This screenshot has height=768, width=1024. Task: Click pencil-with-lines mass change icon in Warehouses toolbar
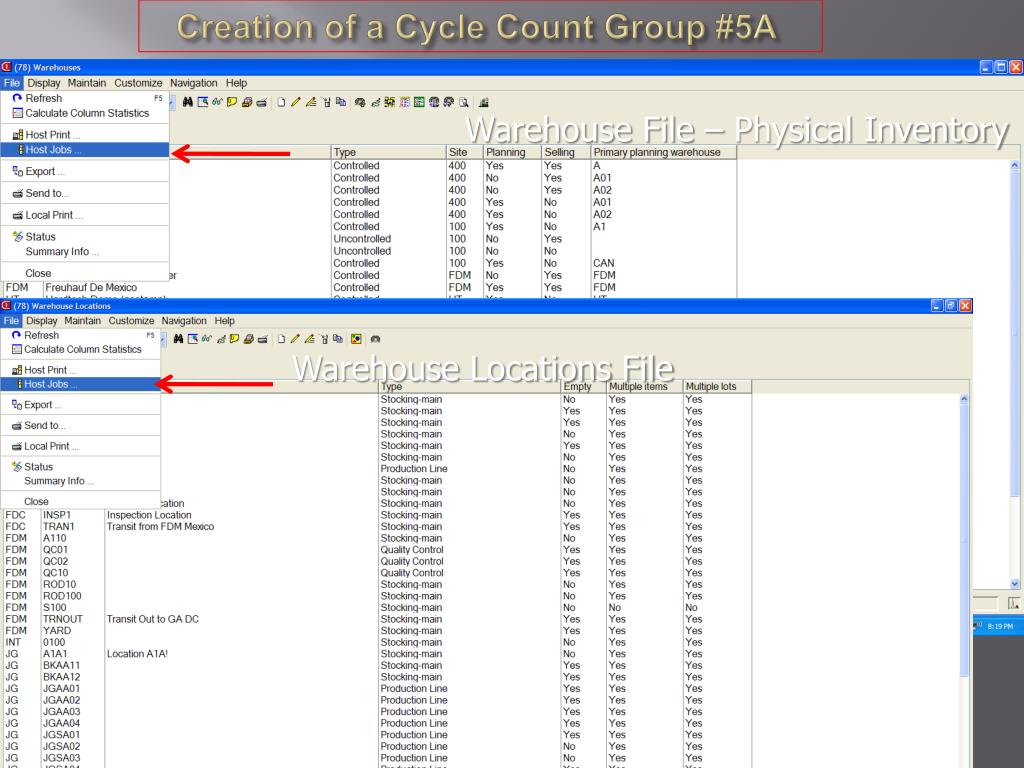311,102
